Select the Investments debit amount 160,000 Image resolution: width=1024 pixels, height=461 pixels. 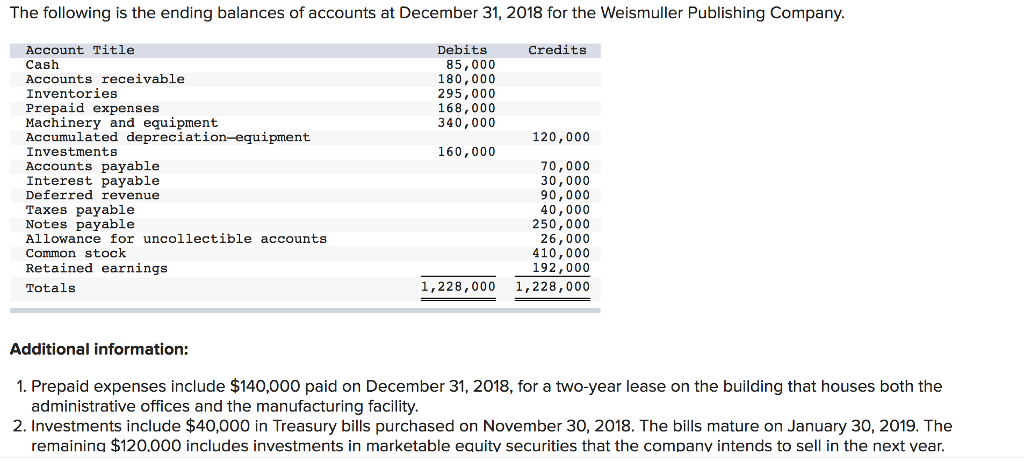pyautogui.click(x=466, y=152)
